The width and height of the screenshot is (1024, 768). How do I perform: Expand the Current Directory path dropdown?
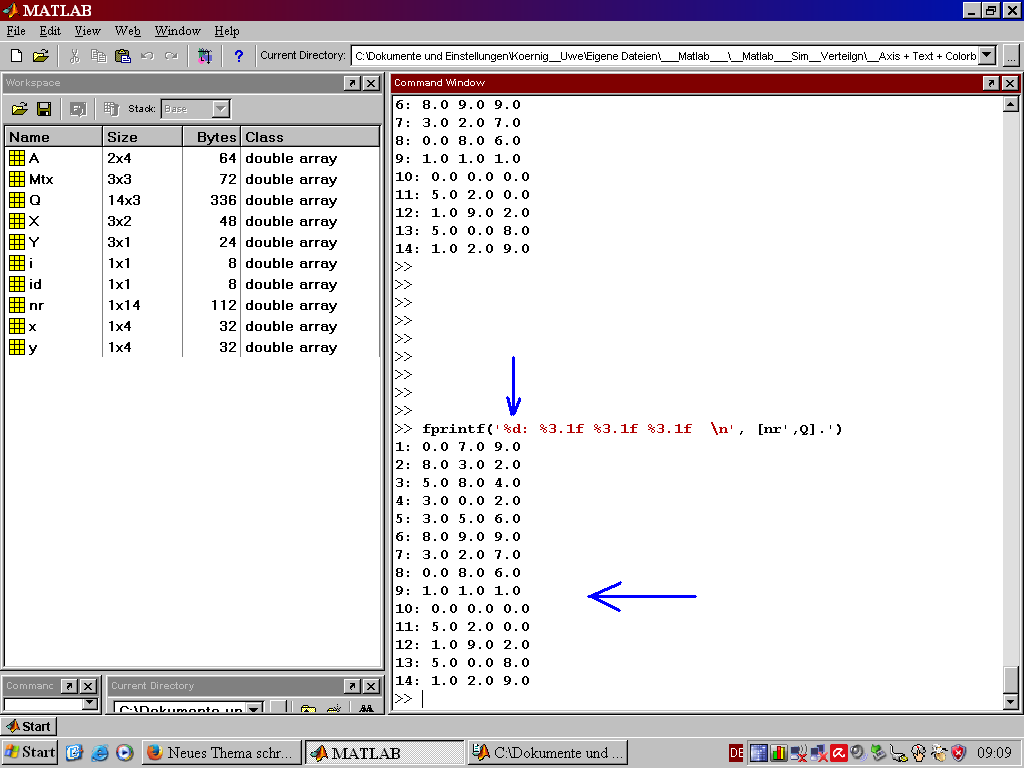click(x=987, y=56)
